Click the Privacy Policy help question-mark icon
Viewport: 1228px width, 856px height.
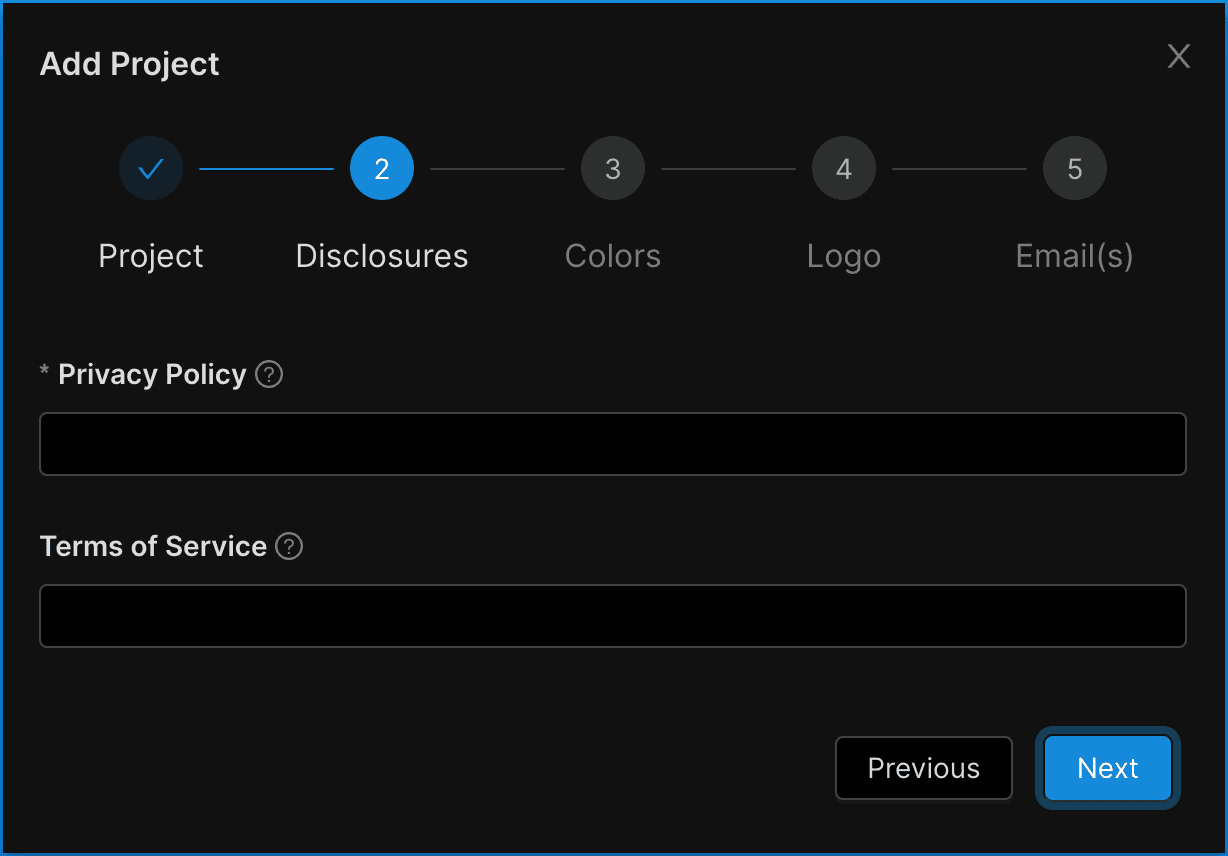(x=269, y=375)
